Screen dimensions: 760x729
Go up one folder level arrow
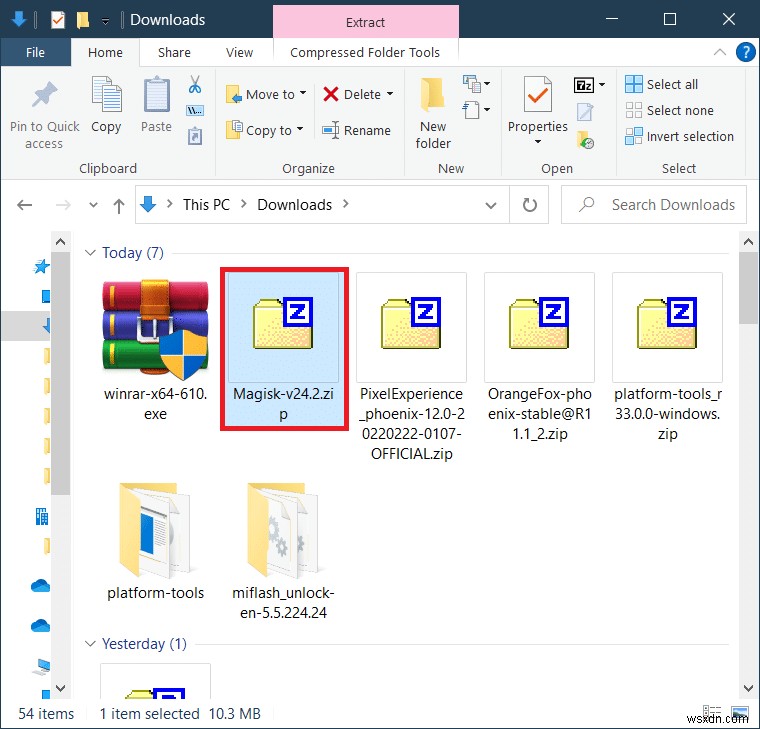point(118,206)
